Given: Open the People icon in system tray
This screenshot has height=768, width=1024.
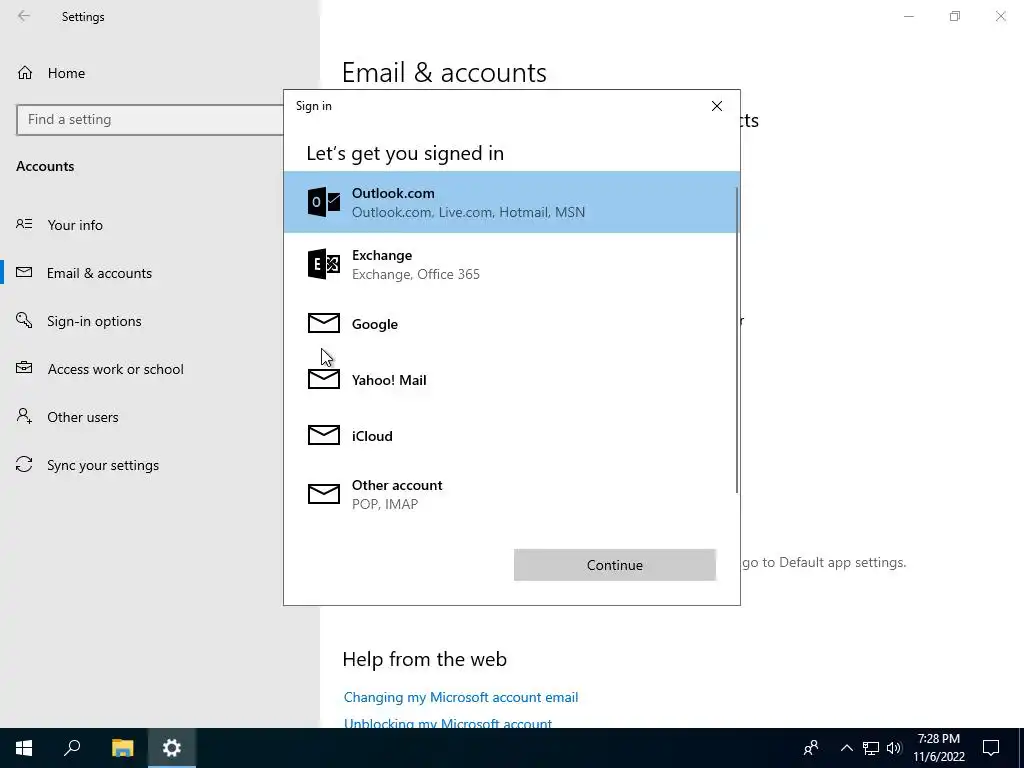Looking at the screenshot, I should pyautogui.click(x=811, y=748).
